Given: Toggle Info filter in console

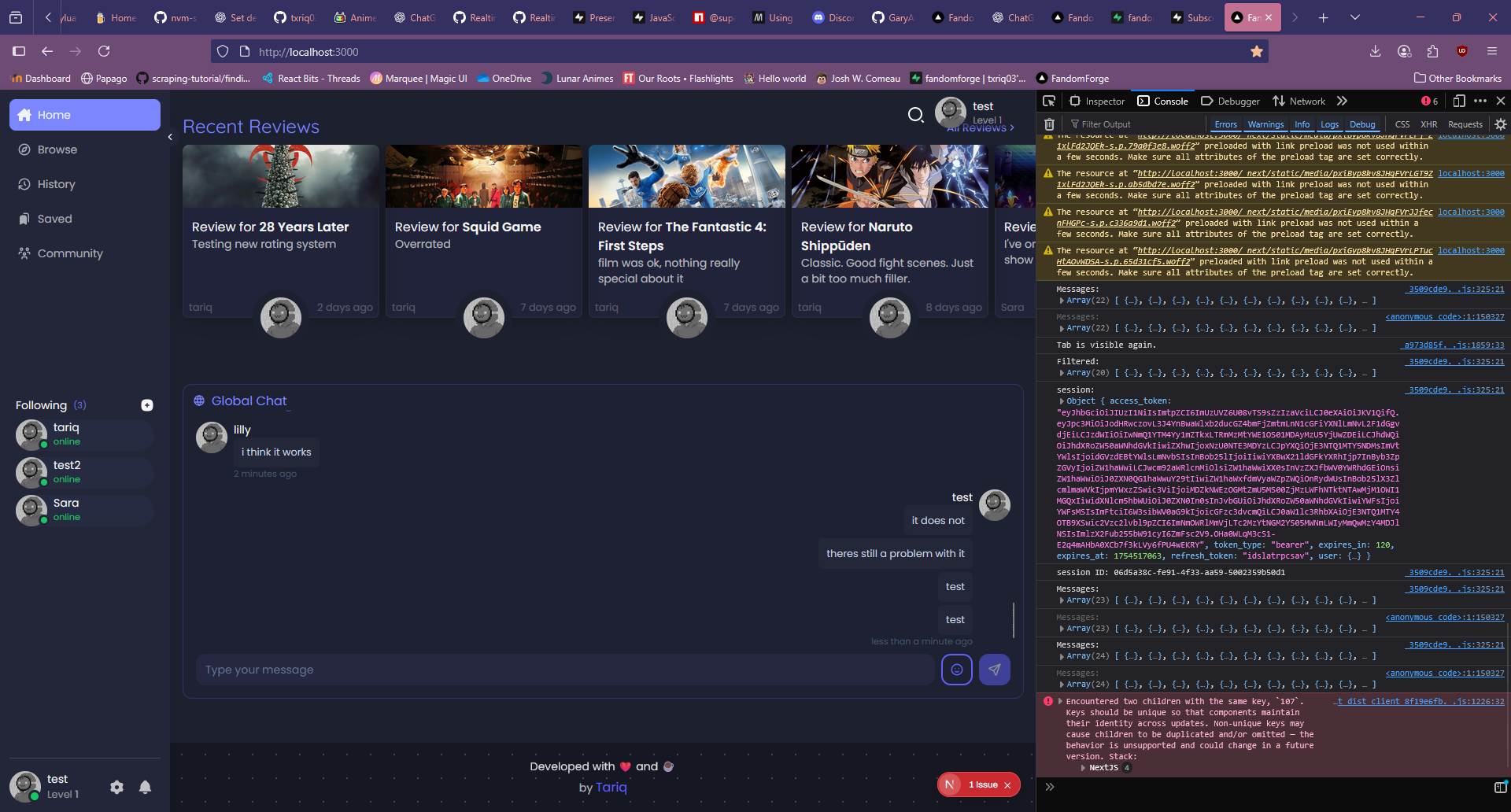Looking at the screenshot, I should (x=1302, y=124).
